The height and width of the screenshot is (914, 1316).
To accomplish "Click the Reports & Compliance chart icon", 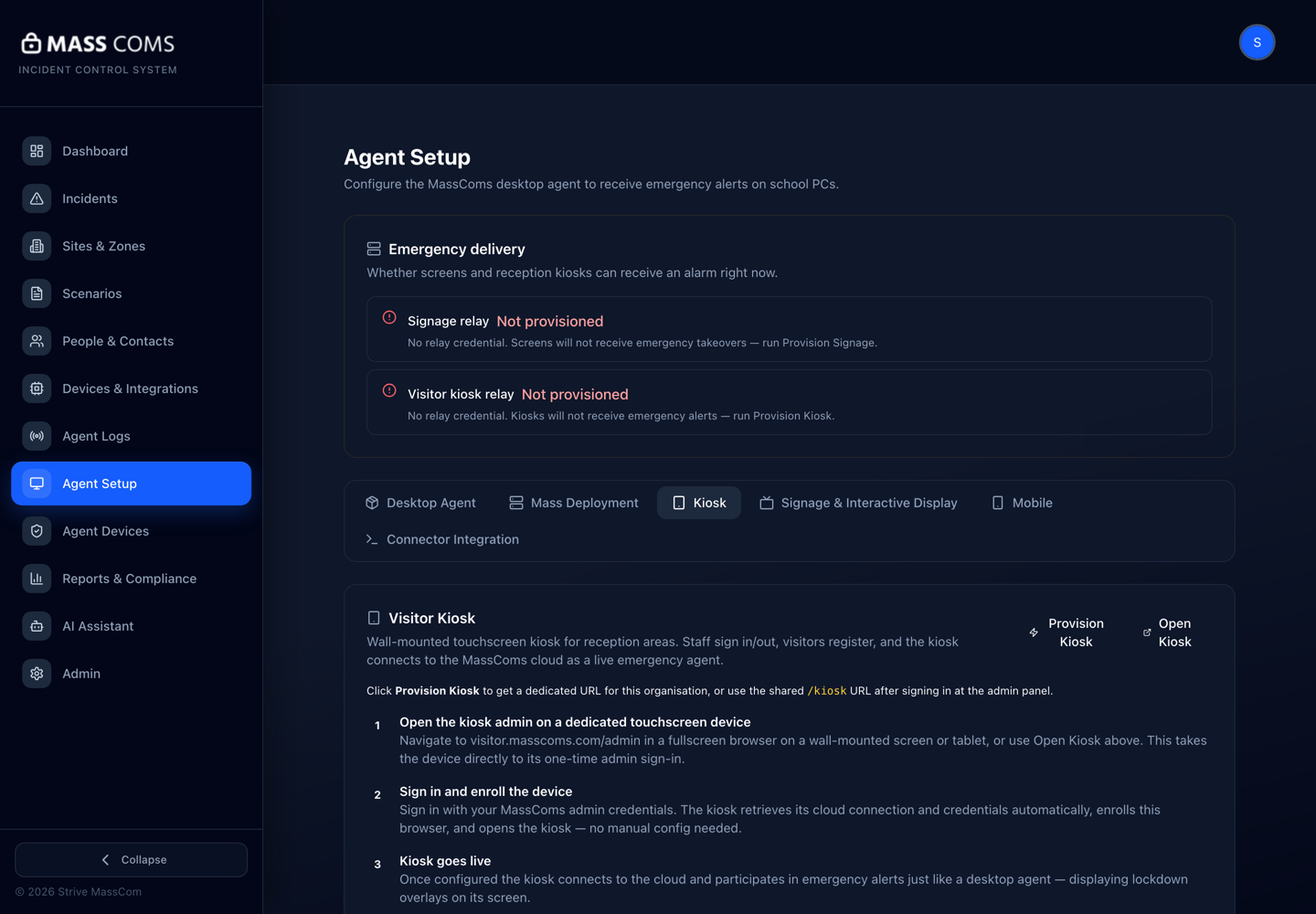I will click(37, 579).
